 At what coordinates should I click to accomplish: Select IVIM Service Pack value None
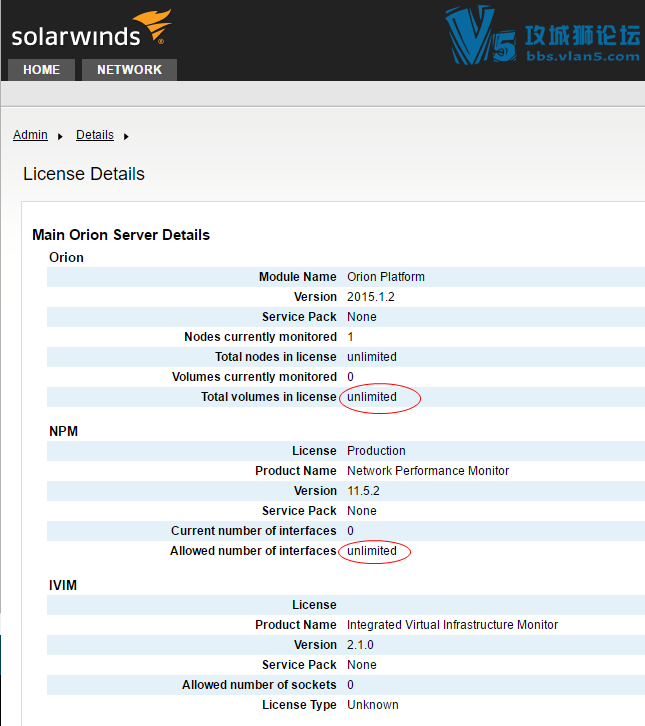362,665
